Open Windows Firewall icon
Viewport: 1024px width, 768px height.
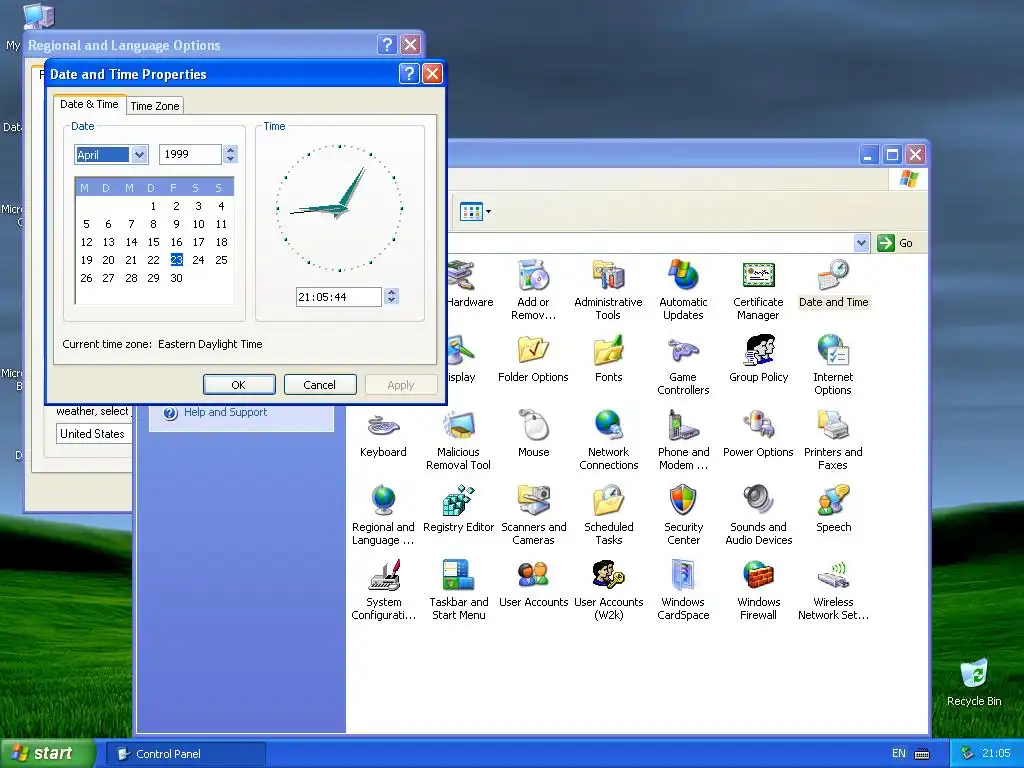(758, 590)
